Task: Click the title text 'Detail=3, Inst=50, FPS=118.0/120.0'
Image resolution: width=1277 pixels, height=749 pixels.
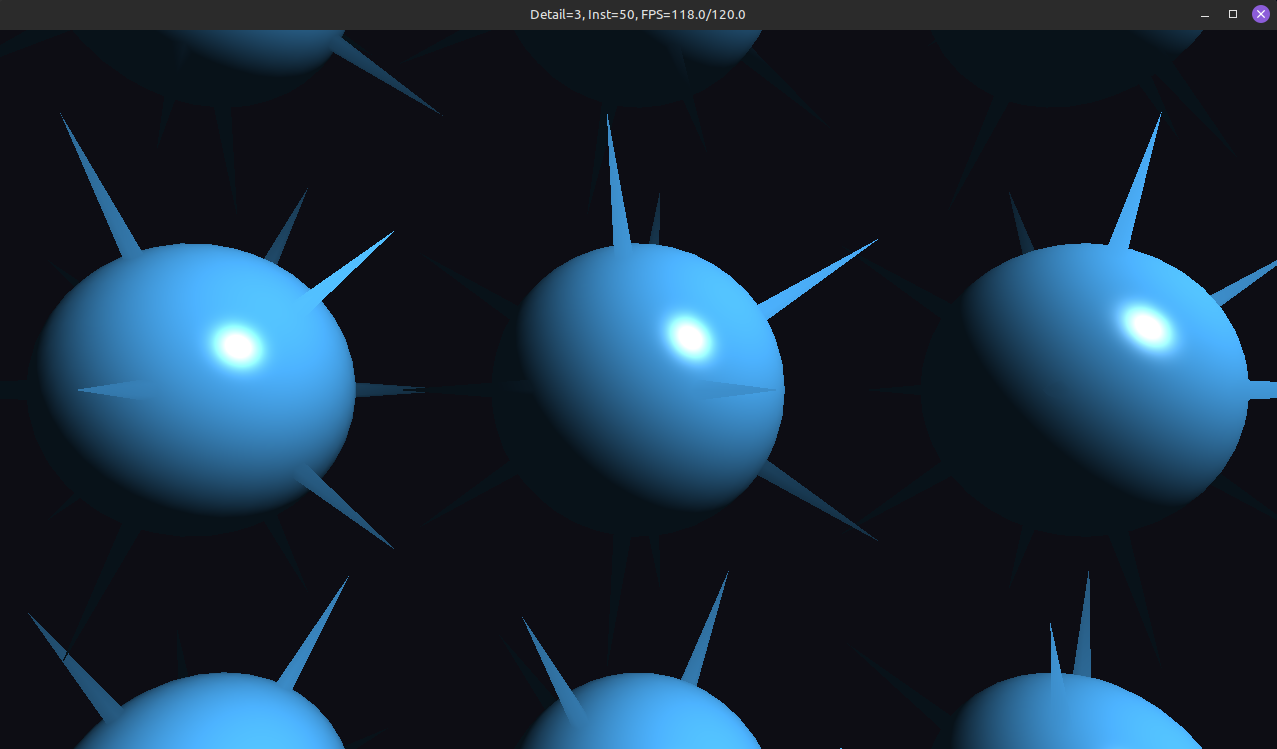Action: (638, 14)
